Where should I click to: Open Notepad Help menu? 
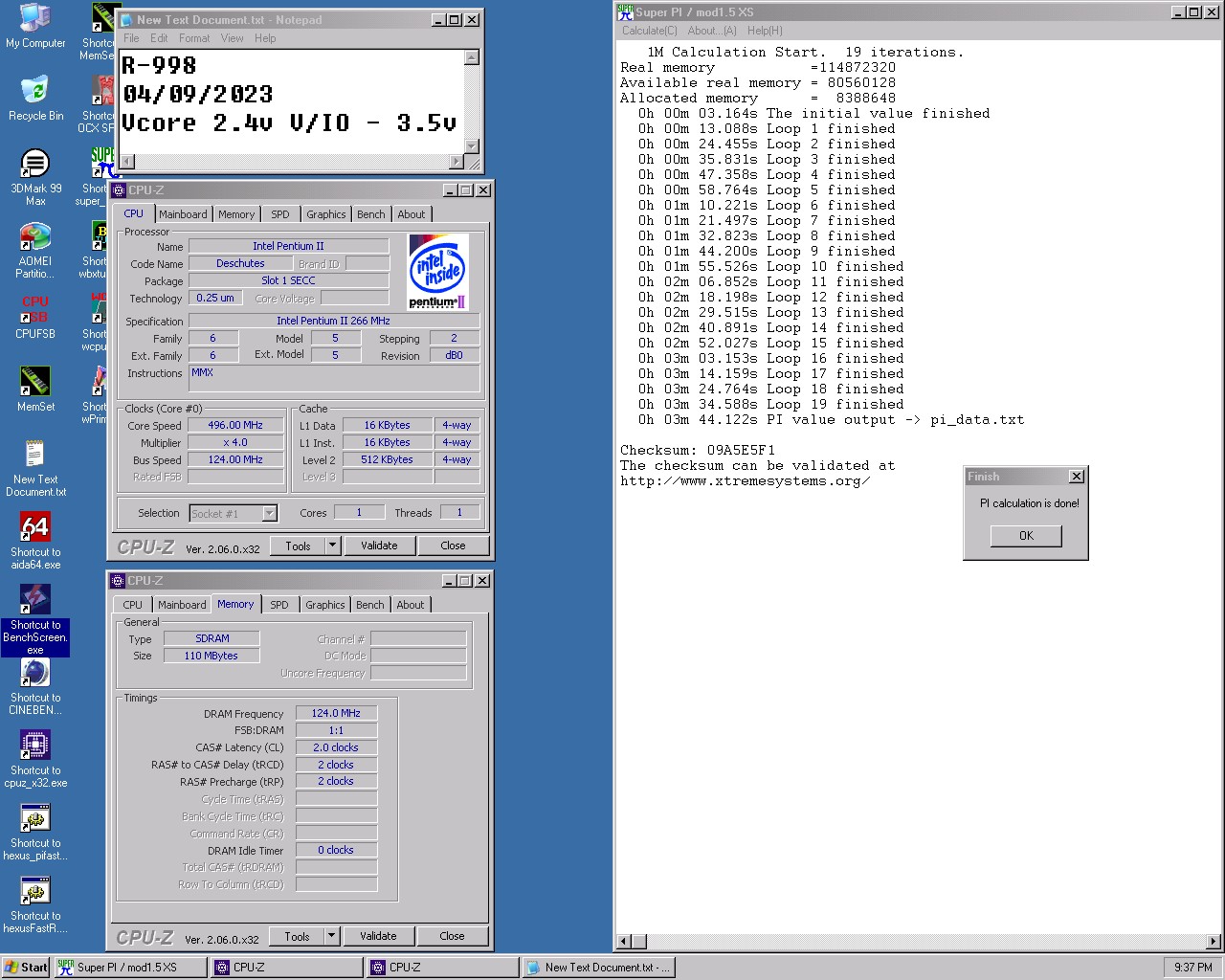pyautogui.click(x=265, y=38)
